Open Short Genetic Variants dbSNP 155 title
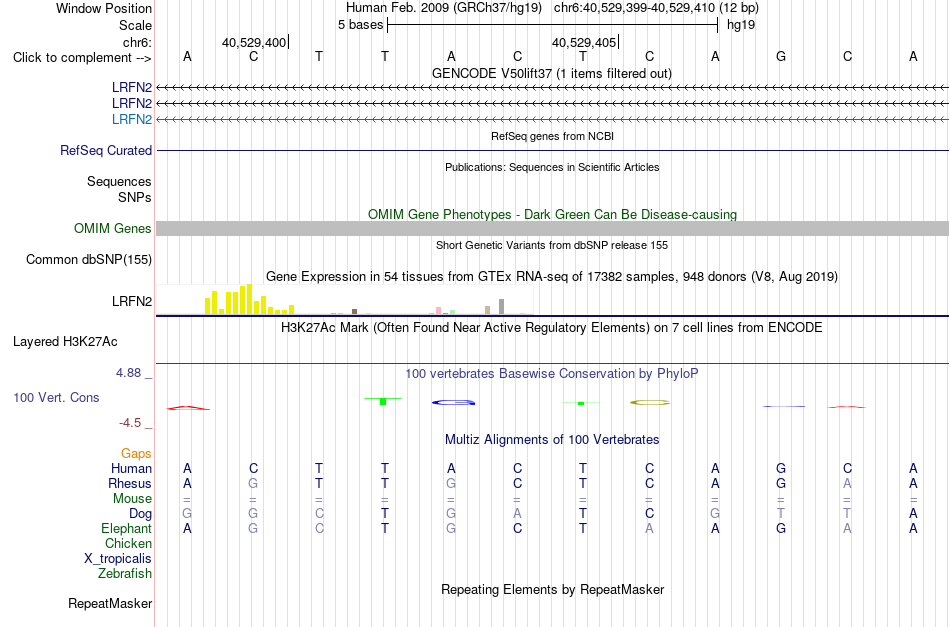The width and height of the screenshot is (950, 627). 552,245
